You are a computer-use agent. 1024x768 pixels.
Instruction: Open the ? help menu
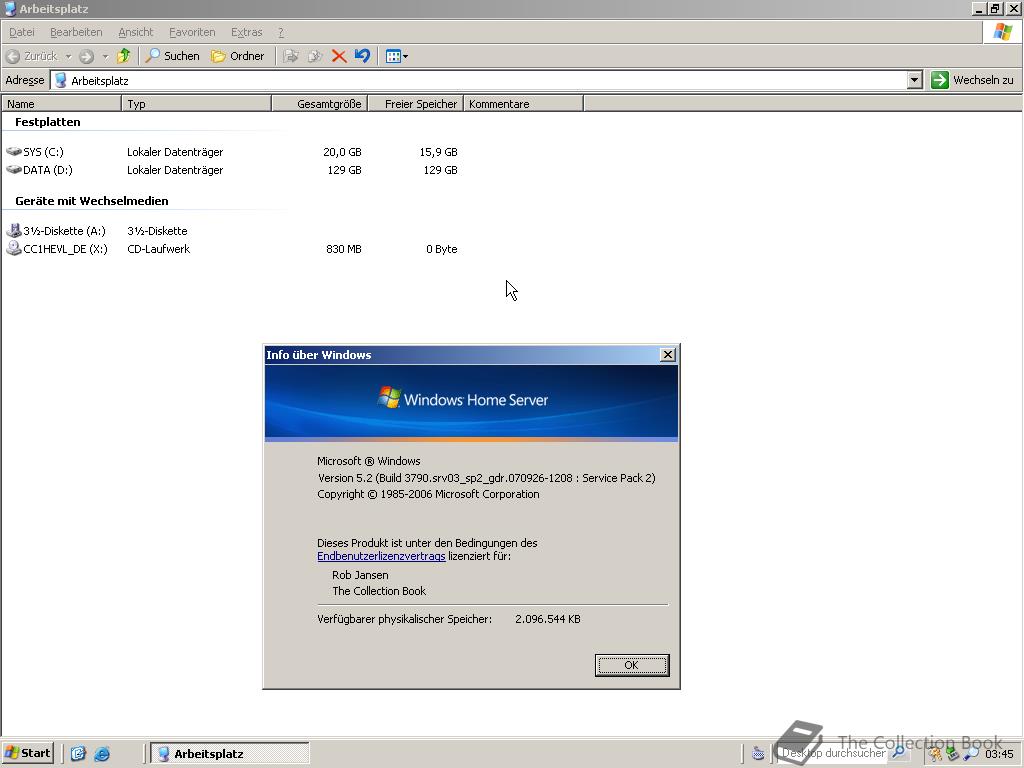tap(281, 32)
